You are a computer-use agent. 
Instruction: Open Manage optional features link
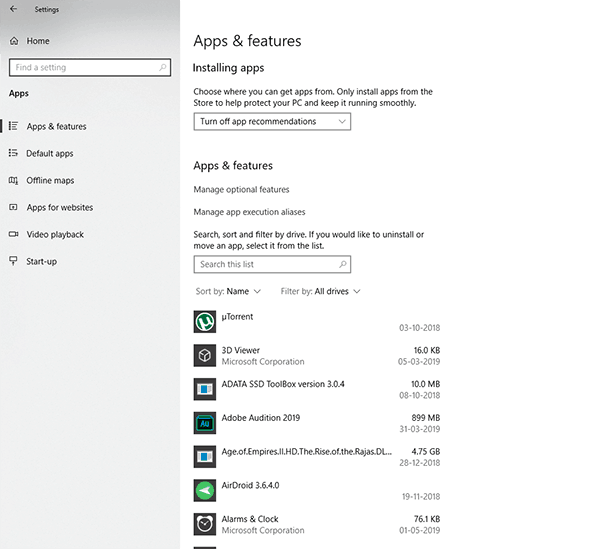[x=241, y=189]
